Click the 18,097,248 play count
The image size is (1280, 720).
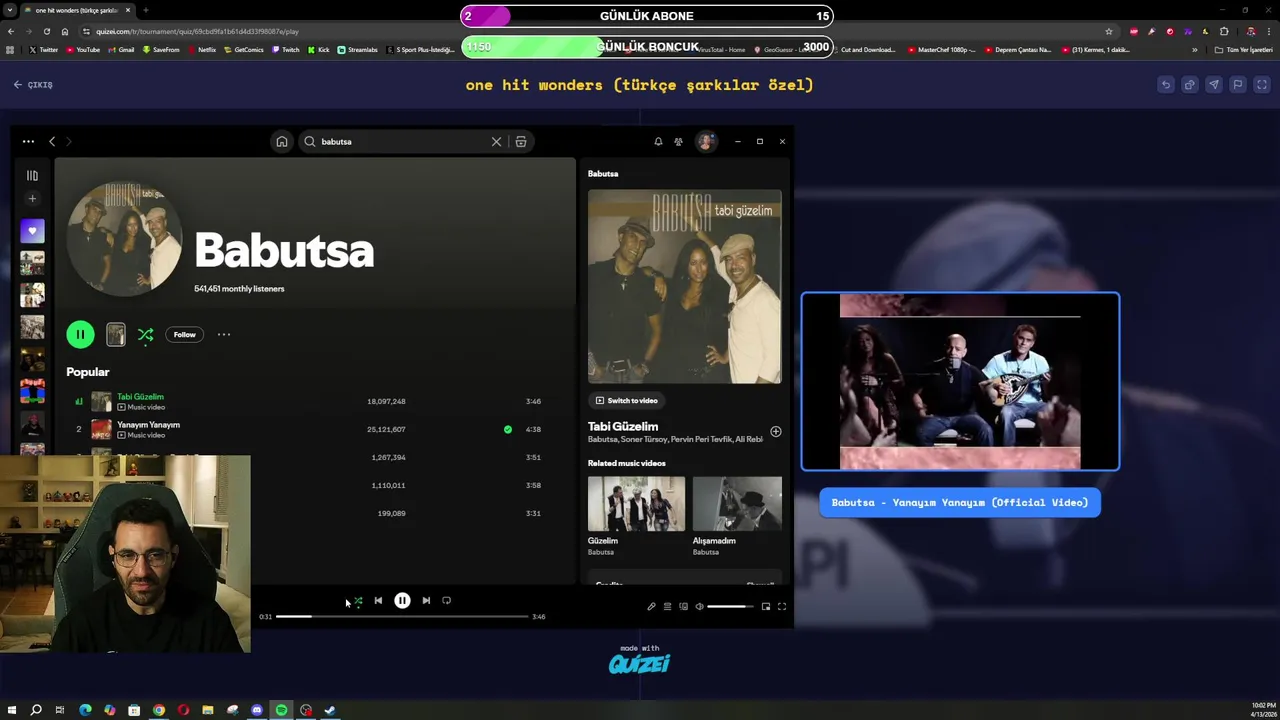point(386,401)
